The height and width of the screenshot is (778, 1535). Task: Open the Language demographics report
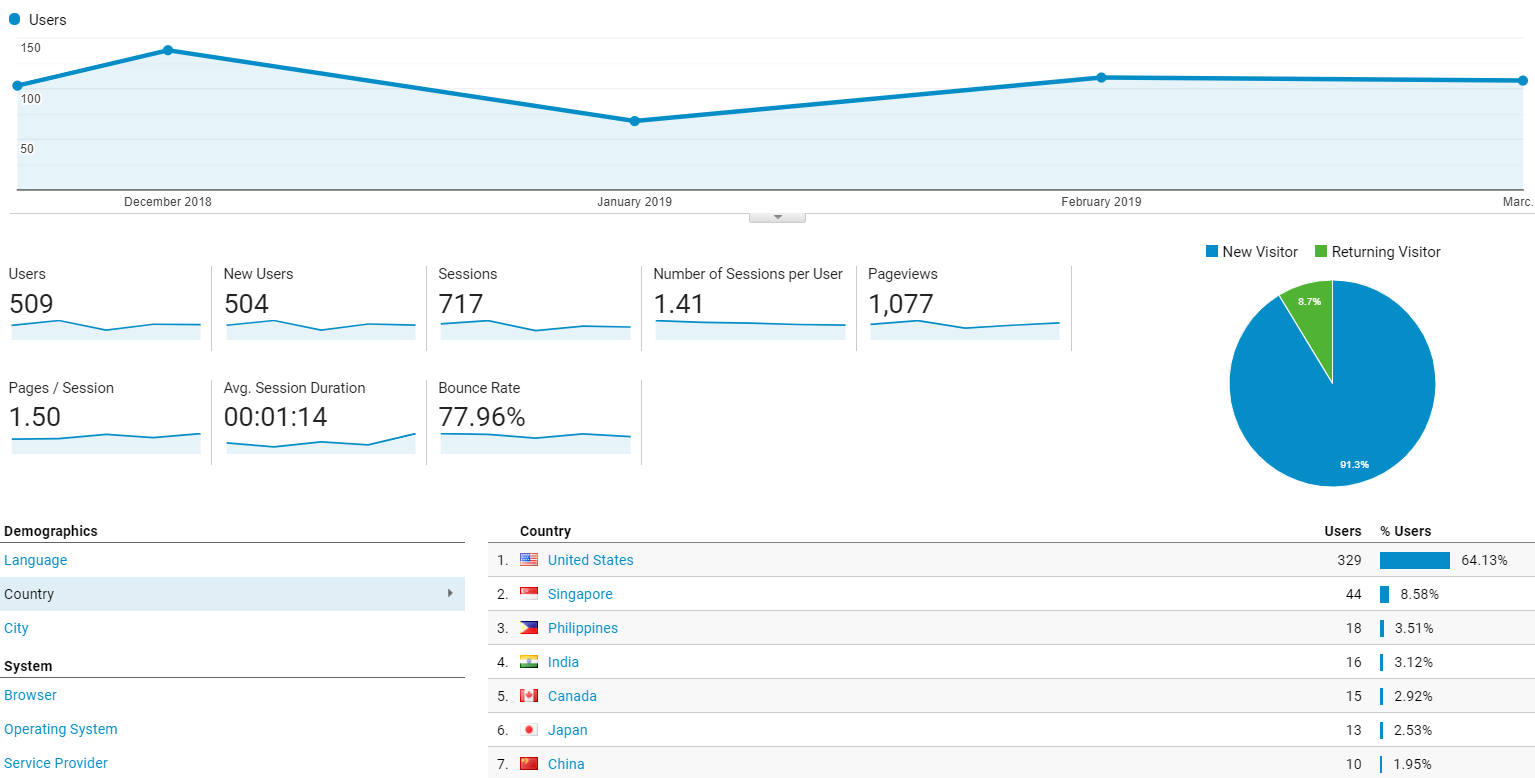tap(36, 560)
